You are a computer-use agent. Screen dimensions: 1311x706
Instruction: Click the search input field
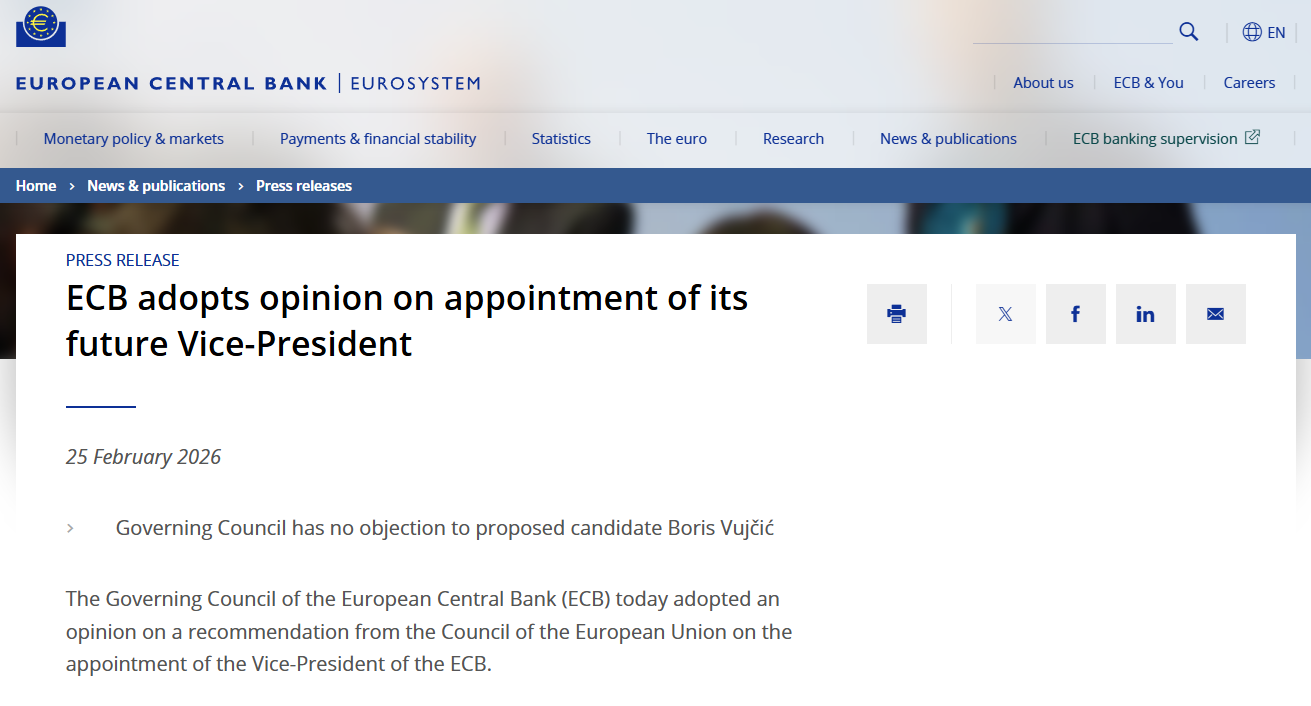tap(1072, 32)
